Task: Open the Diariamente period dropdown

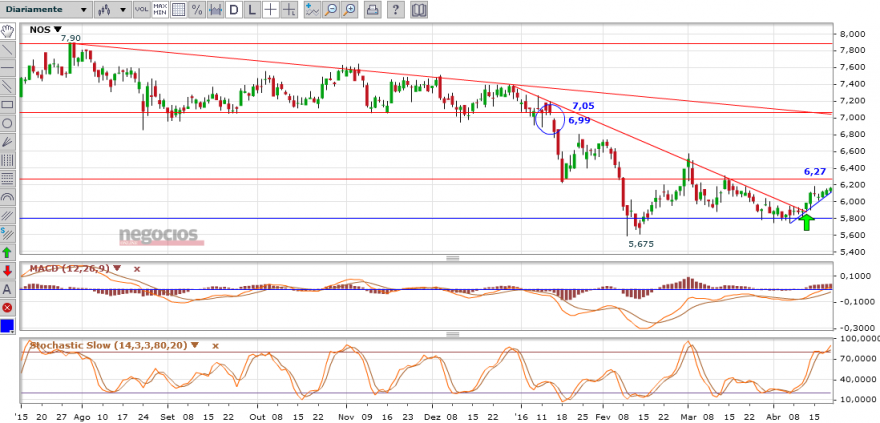Action: (45, 10)
